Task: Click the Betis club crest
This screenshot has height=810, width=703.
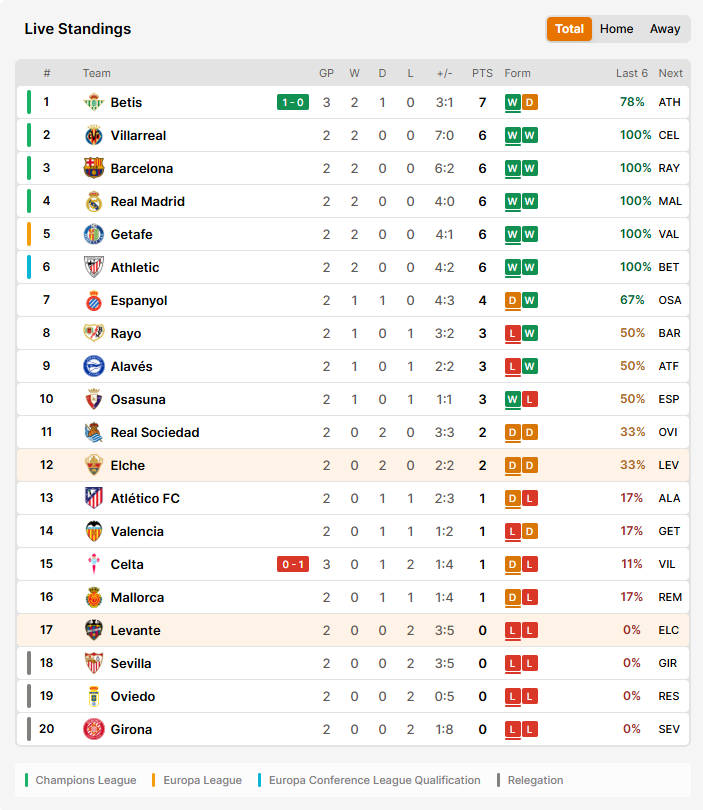Action: 93,102
